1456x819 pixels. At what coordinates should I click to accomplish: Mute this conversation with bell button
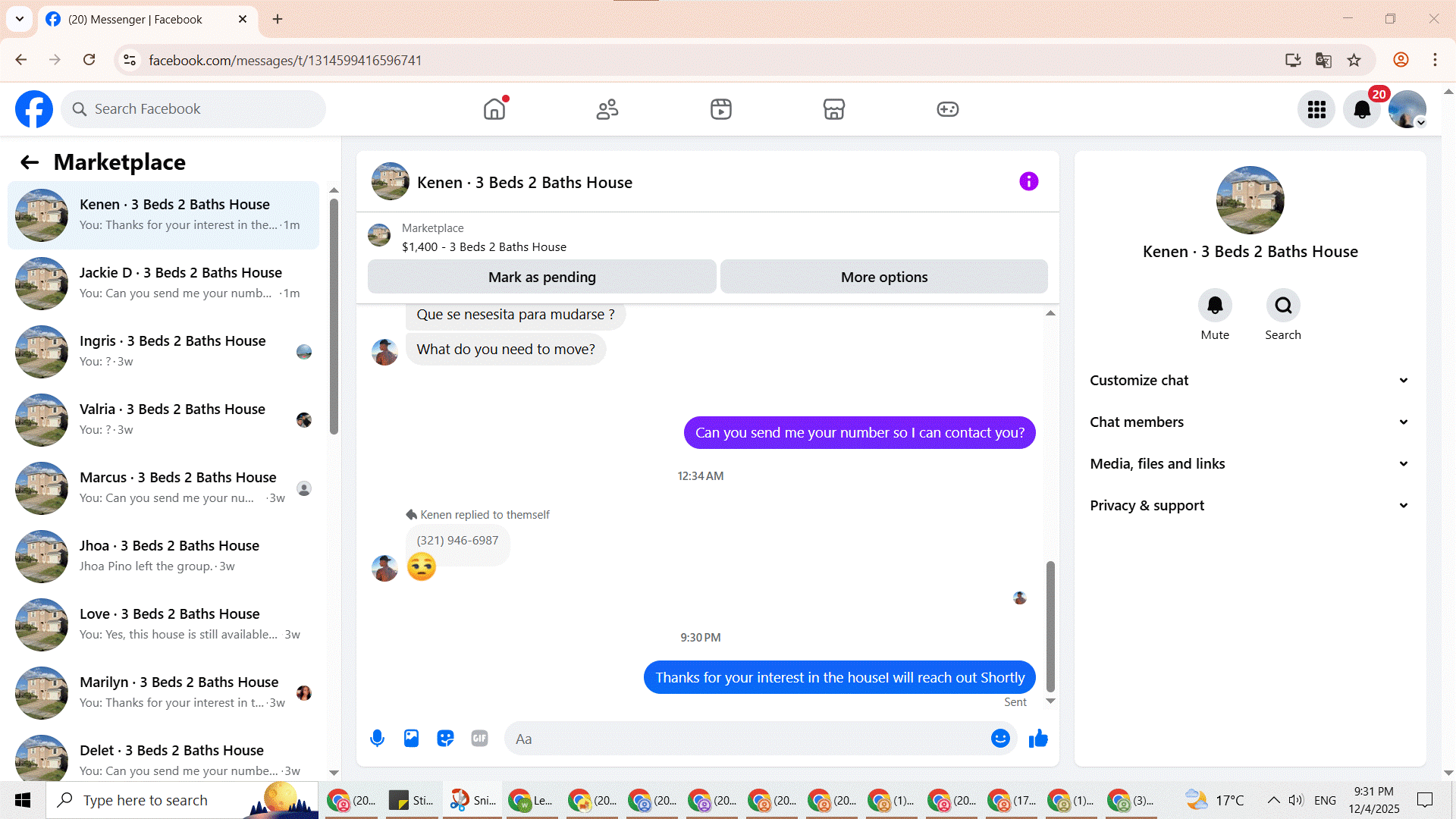click(x=1215, y=306)
